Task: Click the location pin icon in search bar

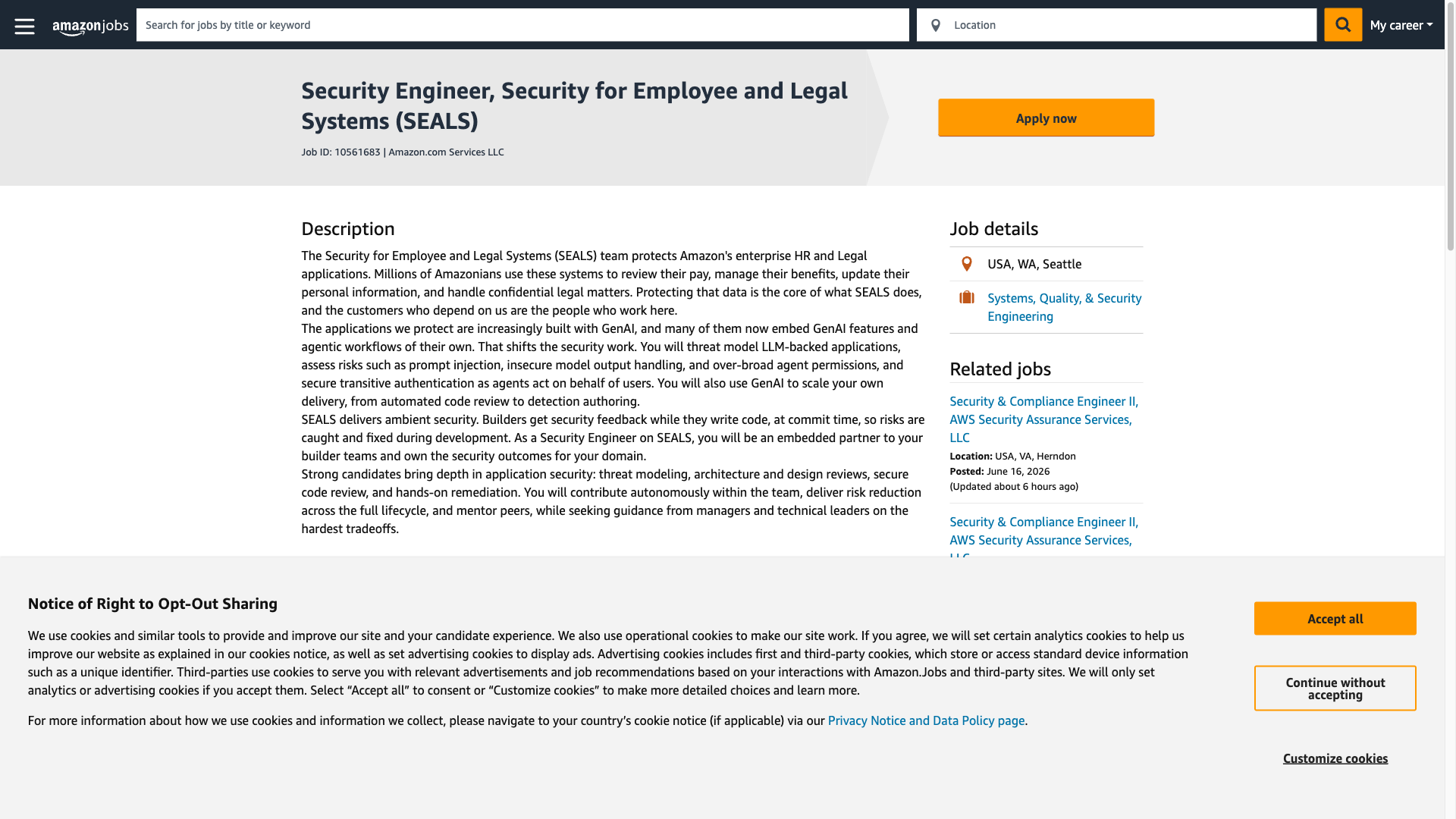Action: pos(935,26)
